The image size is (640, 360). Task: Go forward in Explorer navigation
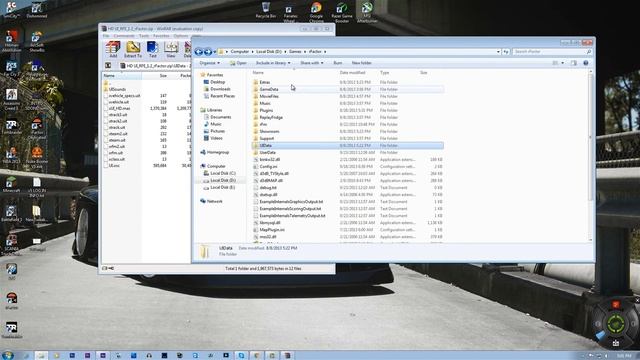point(208,52)
